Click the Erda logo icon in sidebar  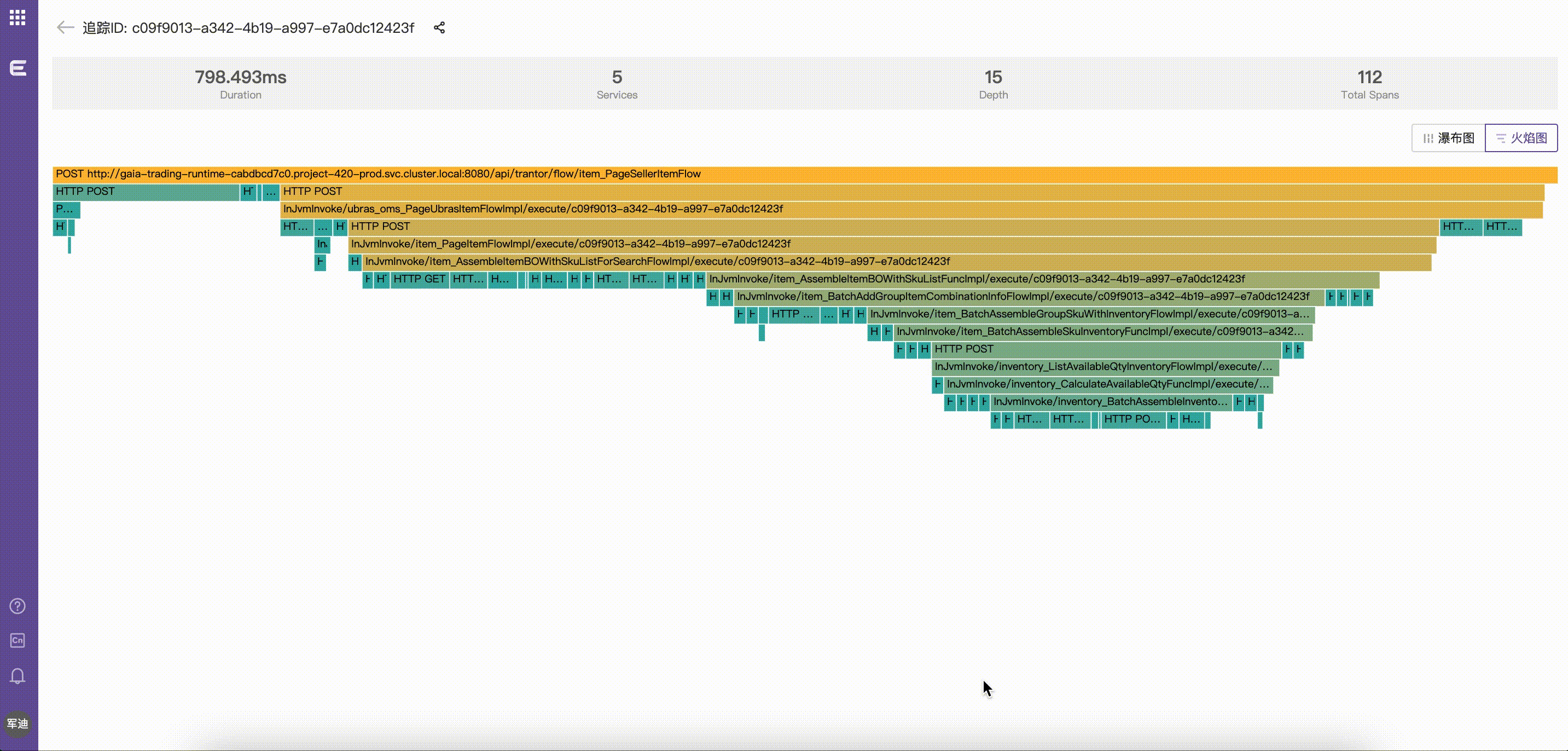coord(18,68)
